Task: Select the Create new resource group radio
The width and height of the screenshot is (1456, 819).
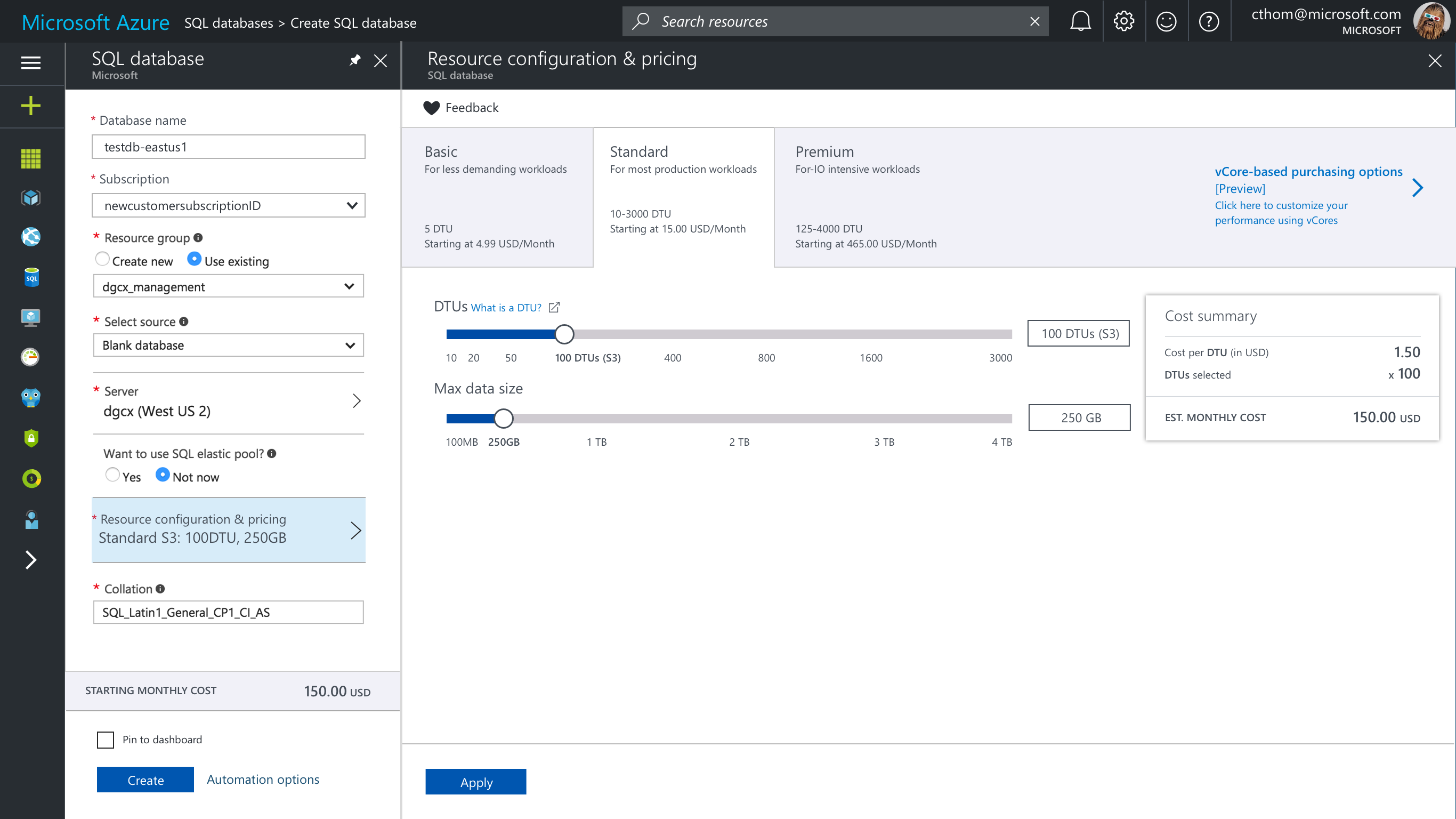Action: tap(102, 259)
